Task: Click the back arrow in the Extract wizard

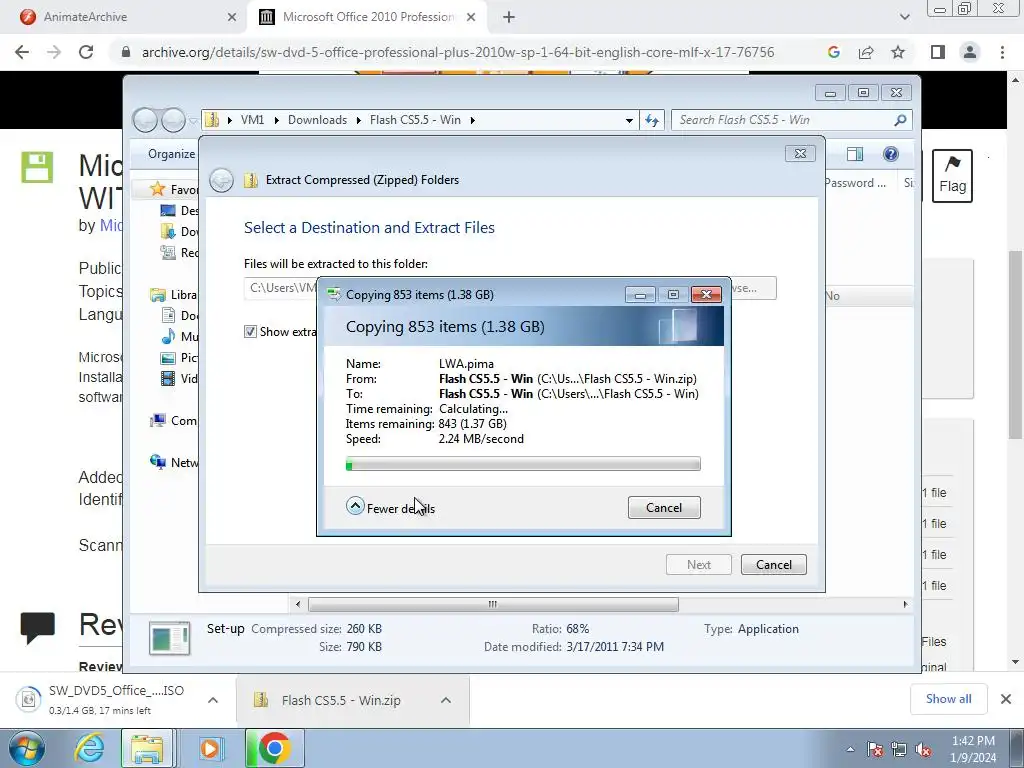Action: [x=221, y=180]
